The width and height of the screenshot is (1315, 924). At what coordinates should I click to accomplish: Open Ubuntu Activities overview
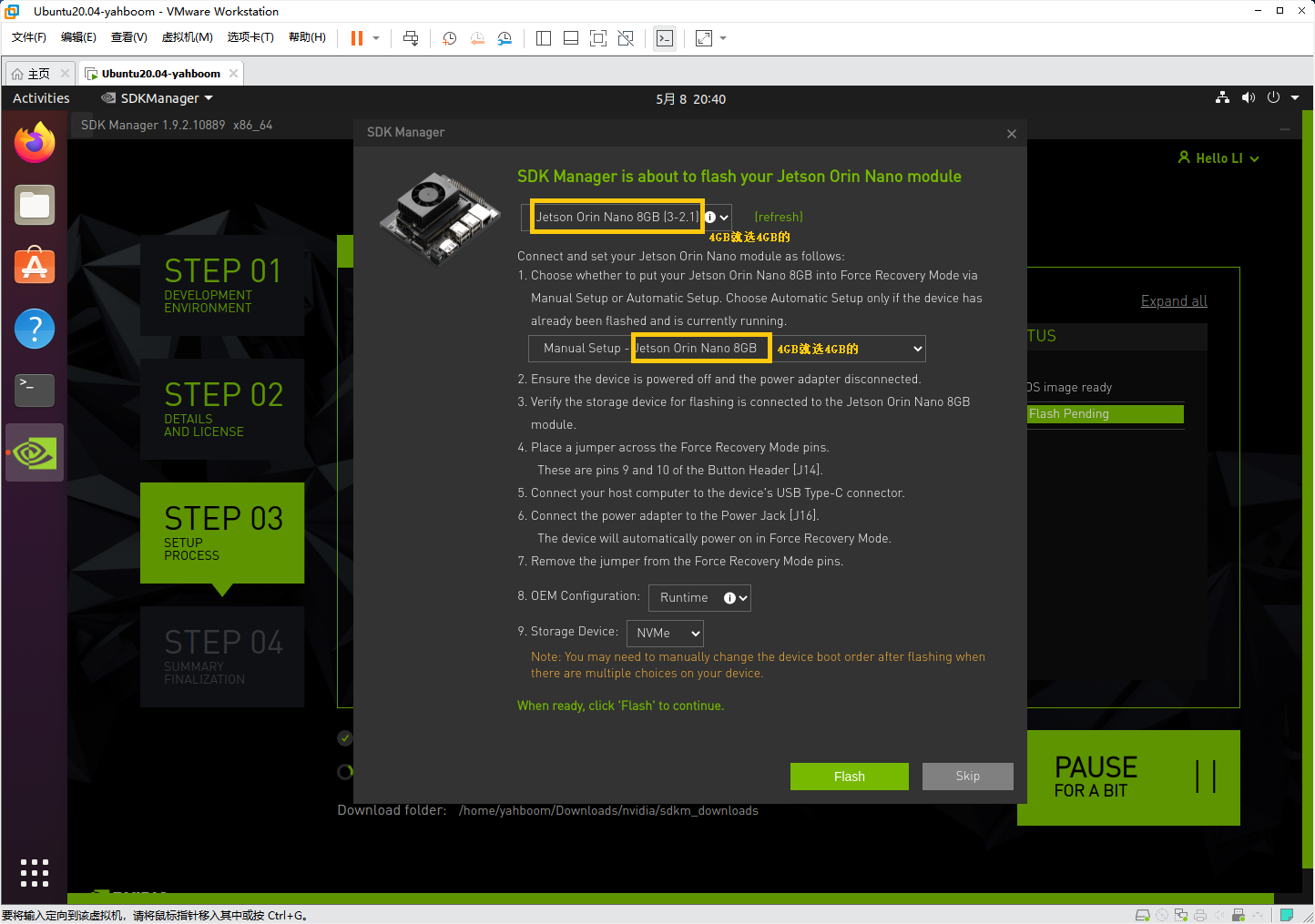[x=41, y=98]
